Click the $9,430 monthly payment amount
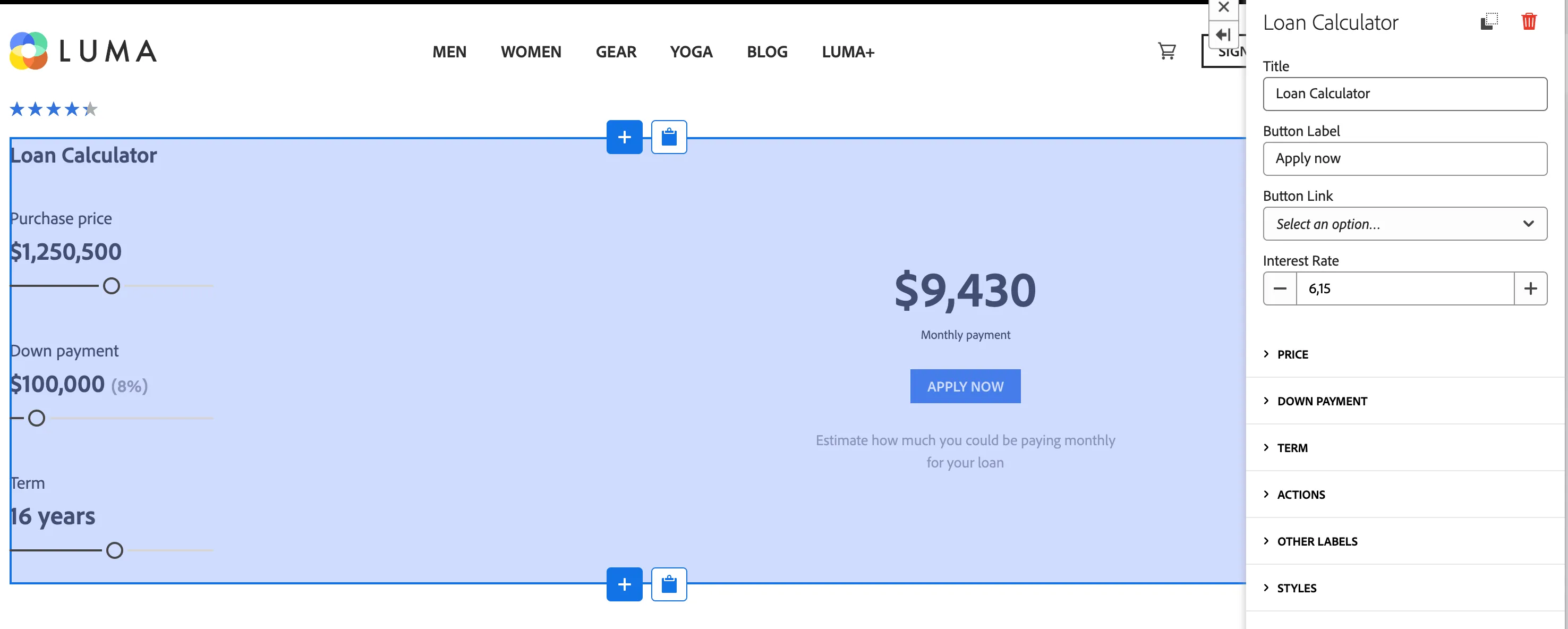 pos(965,291)
